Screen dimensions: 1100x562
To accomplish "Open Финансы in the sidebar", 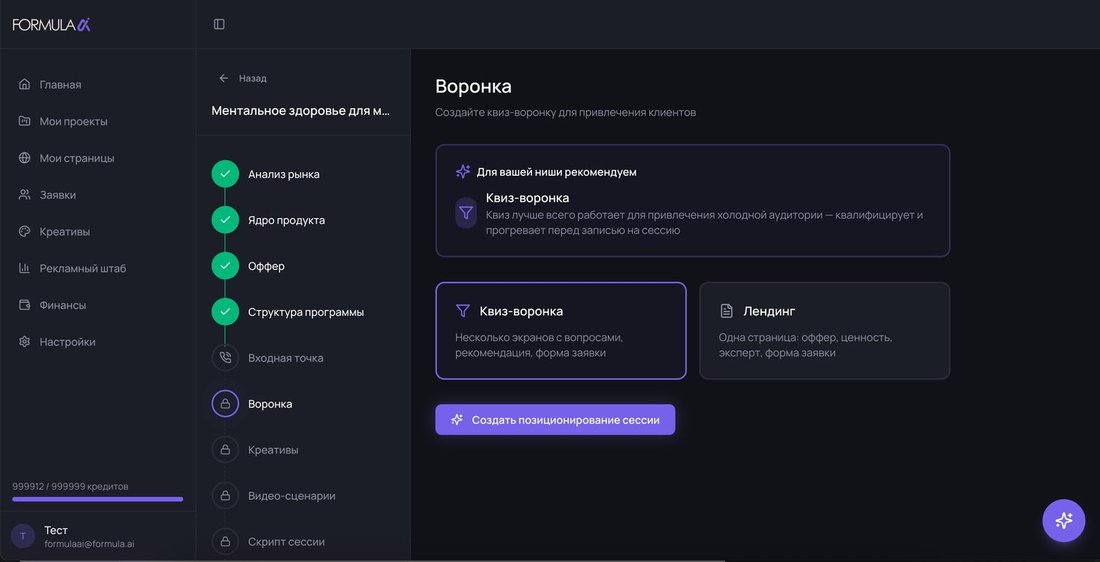I will pos(62,305).
